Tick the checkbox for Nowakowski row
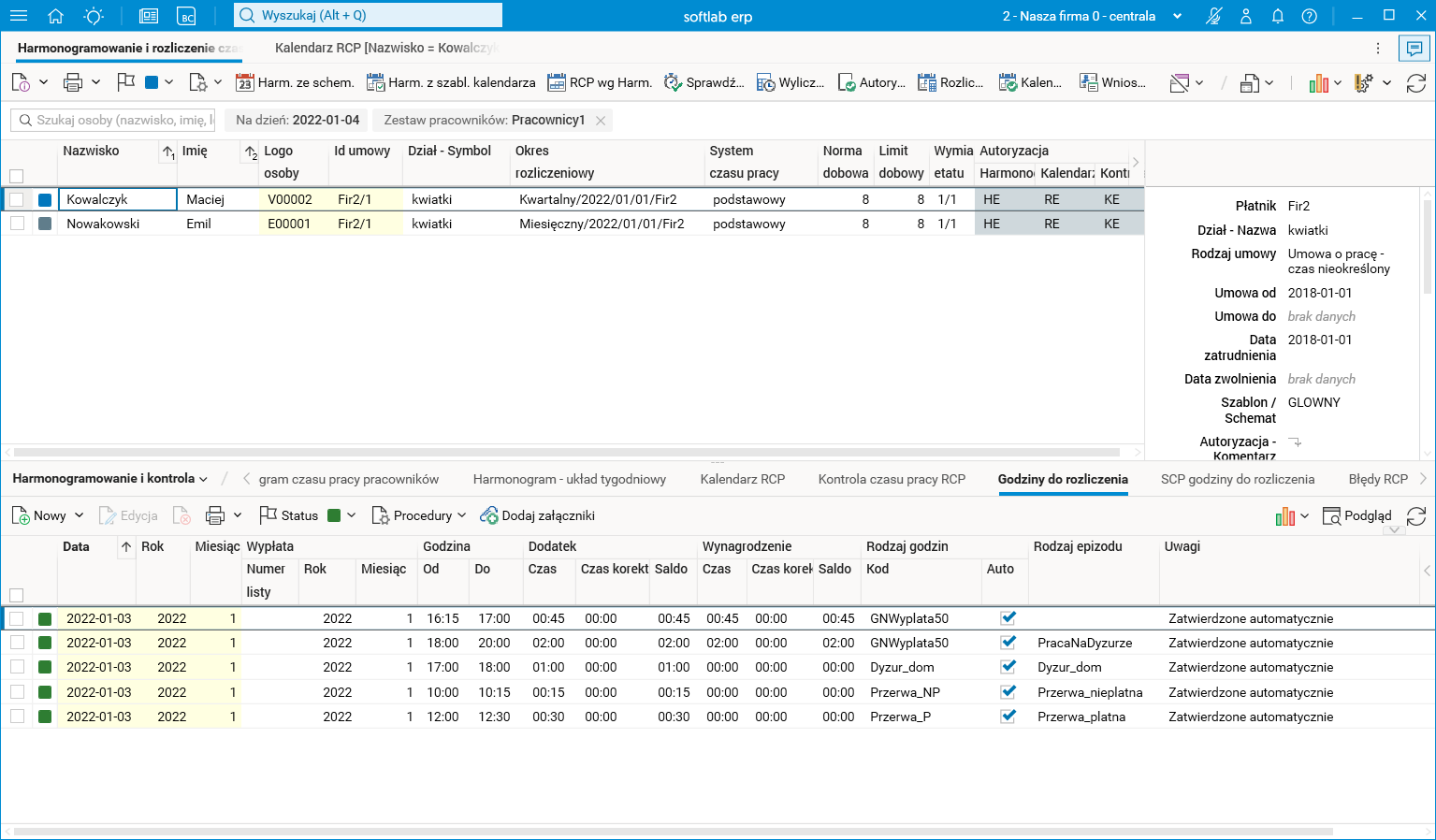Image resolution: width=1436 pixels, height=840 pixels. coord(17,224)
